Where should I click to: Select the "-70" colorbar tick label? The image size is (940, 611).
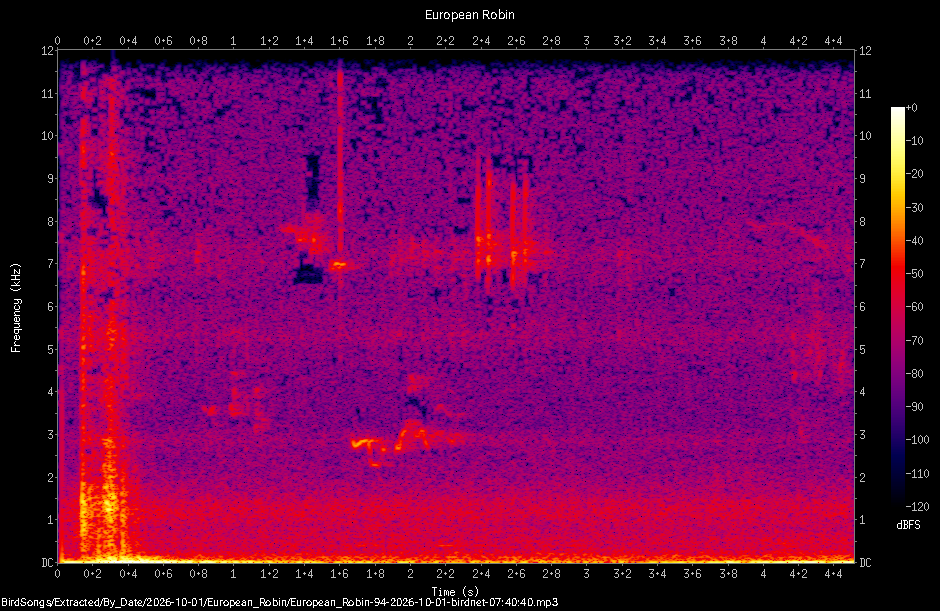[x=914, y=341]
